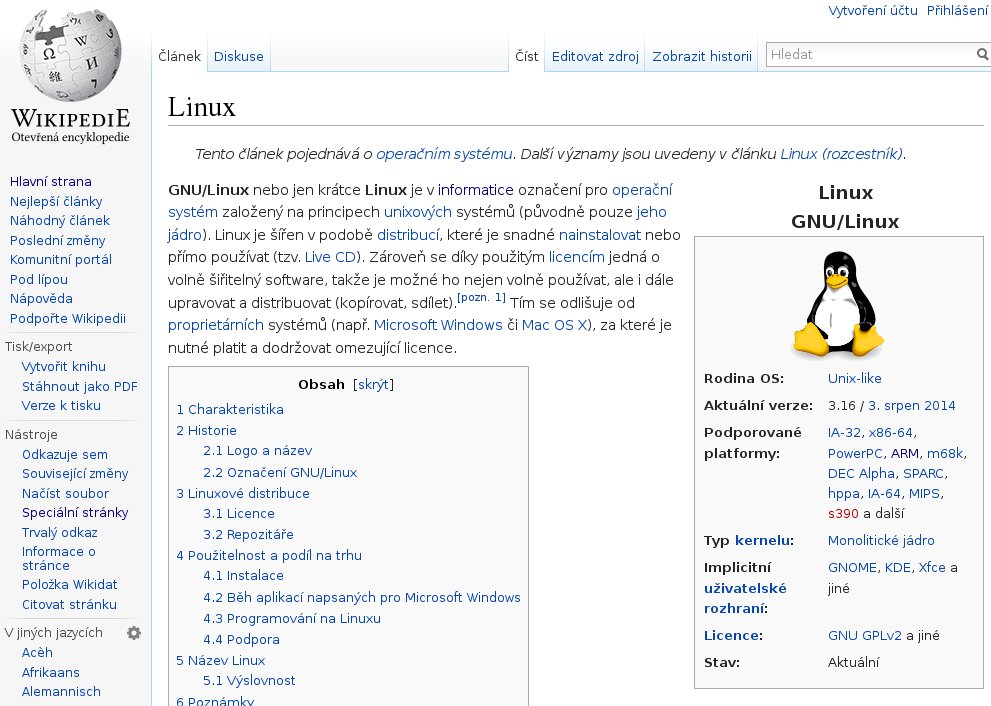Viewport: 991px width, 706px height.
Task: Open the pozn. 1 footnote
Action: coord(481,297)
